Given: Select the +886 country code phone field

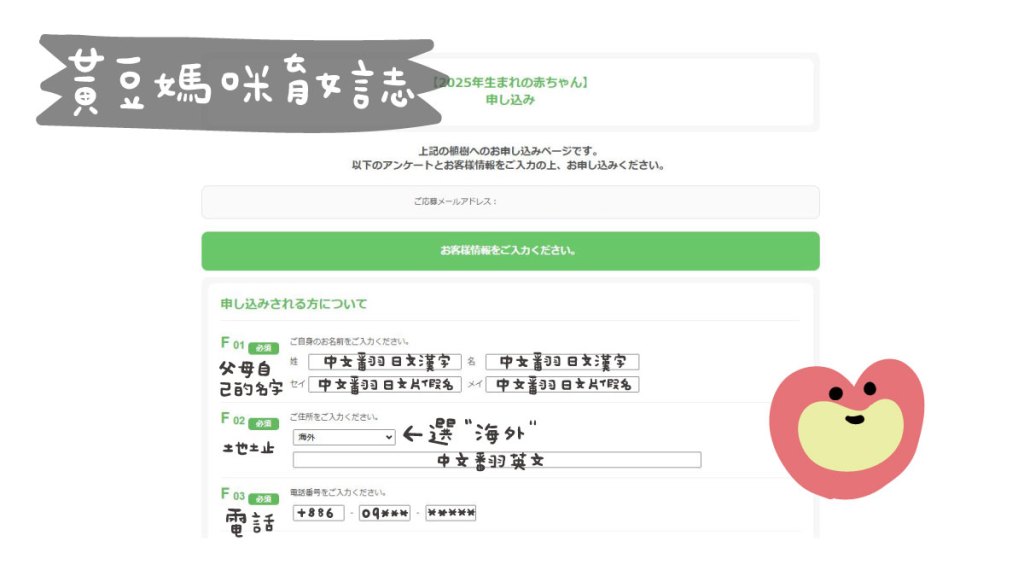Looking at the screenshot, I should tap(319, 513).
